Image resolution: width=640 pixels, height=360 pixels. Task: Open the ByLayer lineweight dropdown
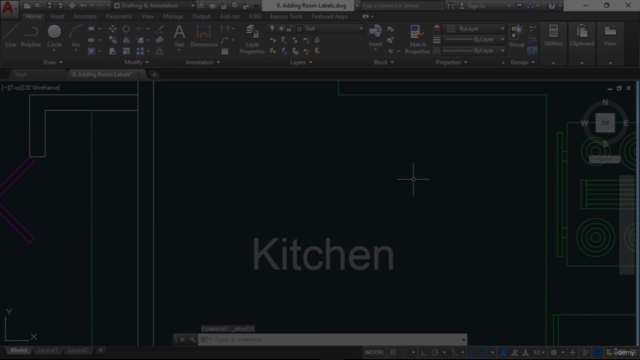tap(474, 40)
